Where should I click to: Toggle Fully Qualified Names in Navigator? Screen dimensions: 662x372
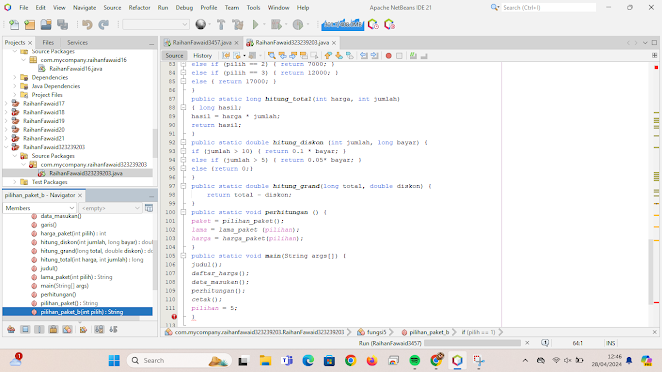(x=83, y=329)
